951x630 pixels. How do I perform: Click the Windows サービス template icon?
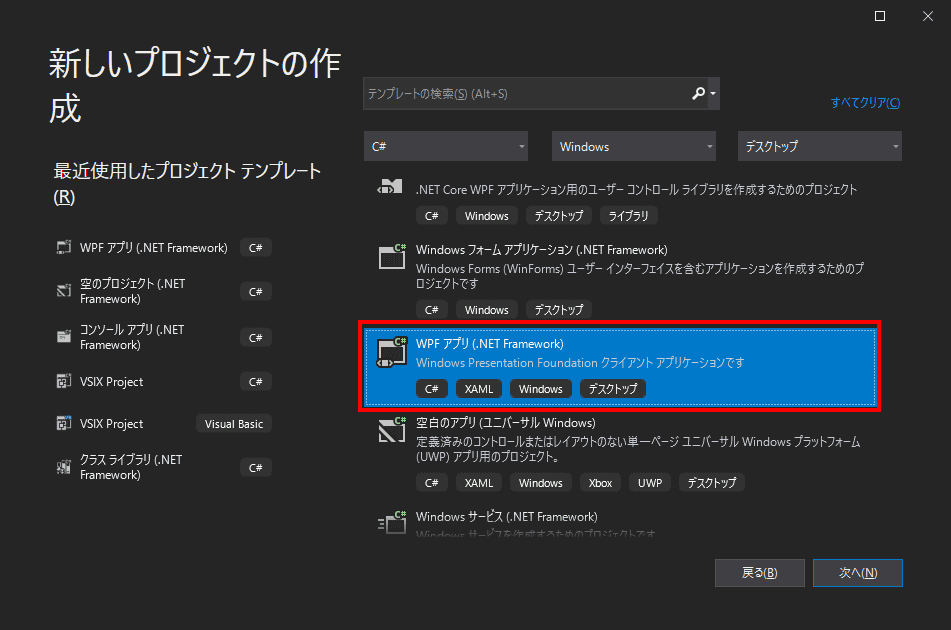[392, 523]
